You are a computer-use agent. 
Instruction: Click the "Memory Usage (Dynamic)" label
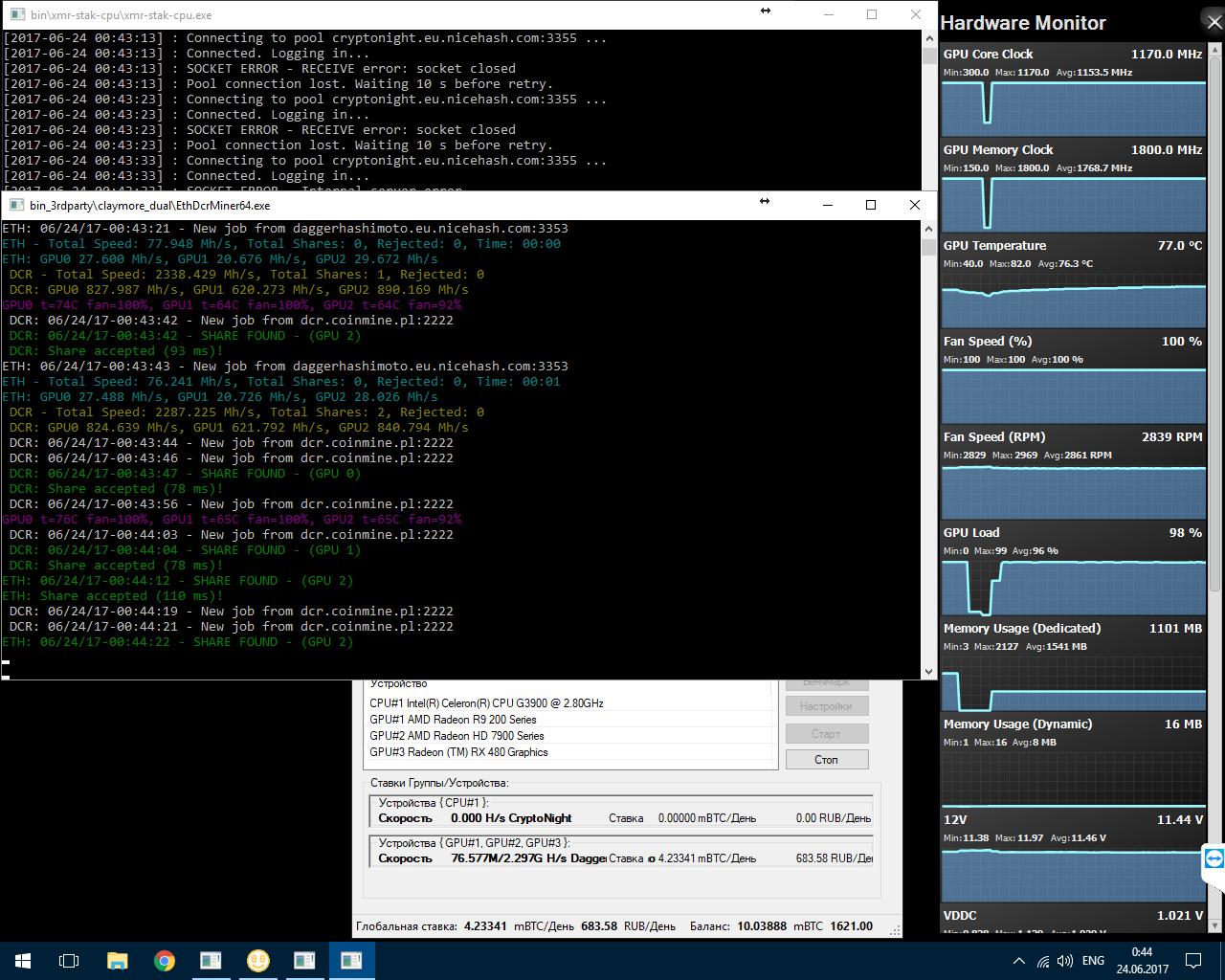(x=1017, y=724)
